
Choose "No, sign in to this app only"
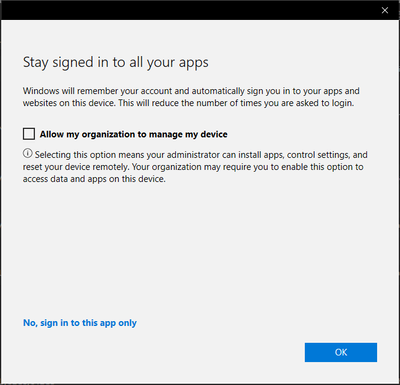click(x=80, y=323)
